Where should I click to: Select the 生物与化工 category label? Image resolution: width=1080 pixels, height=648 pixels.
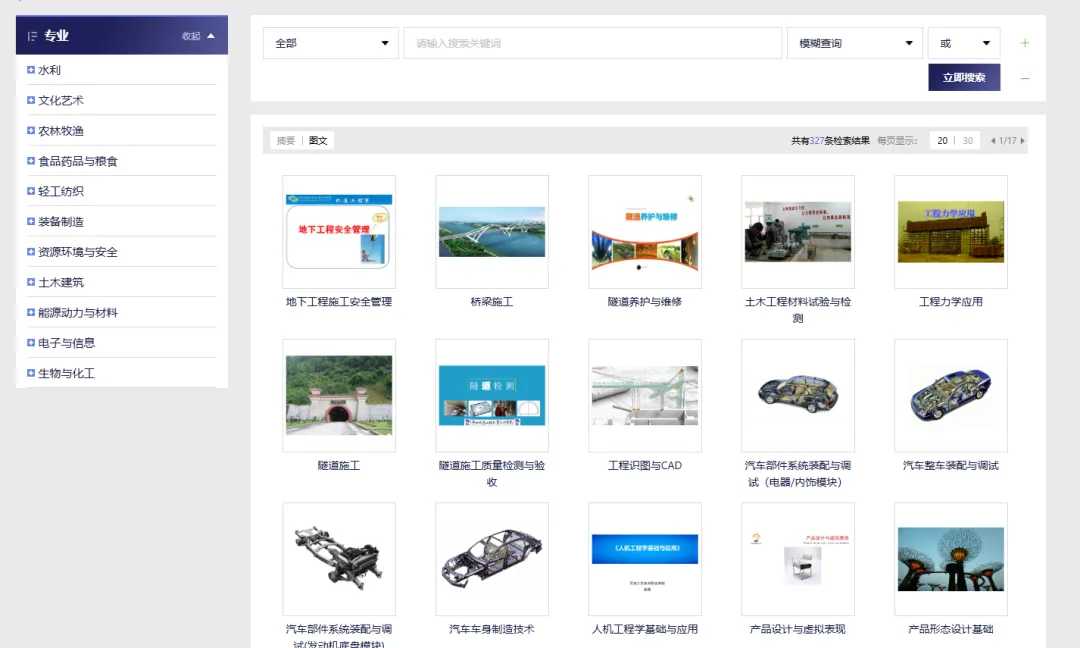pos(66,373)
